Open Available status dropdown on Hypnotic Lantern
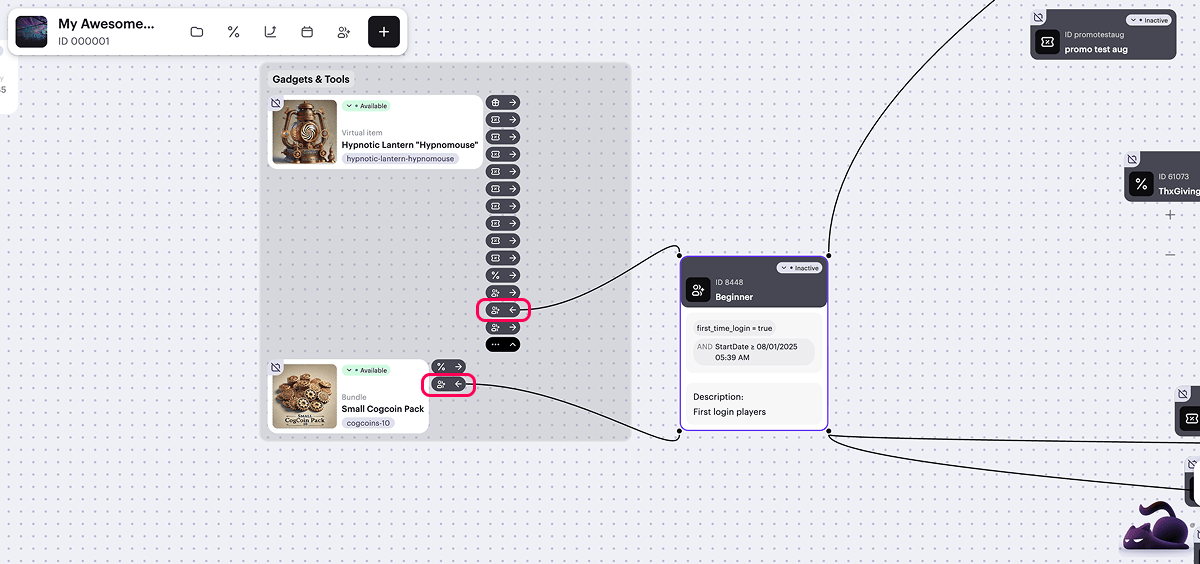This screenshot has height=564, width=1200. [366, 106]
